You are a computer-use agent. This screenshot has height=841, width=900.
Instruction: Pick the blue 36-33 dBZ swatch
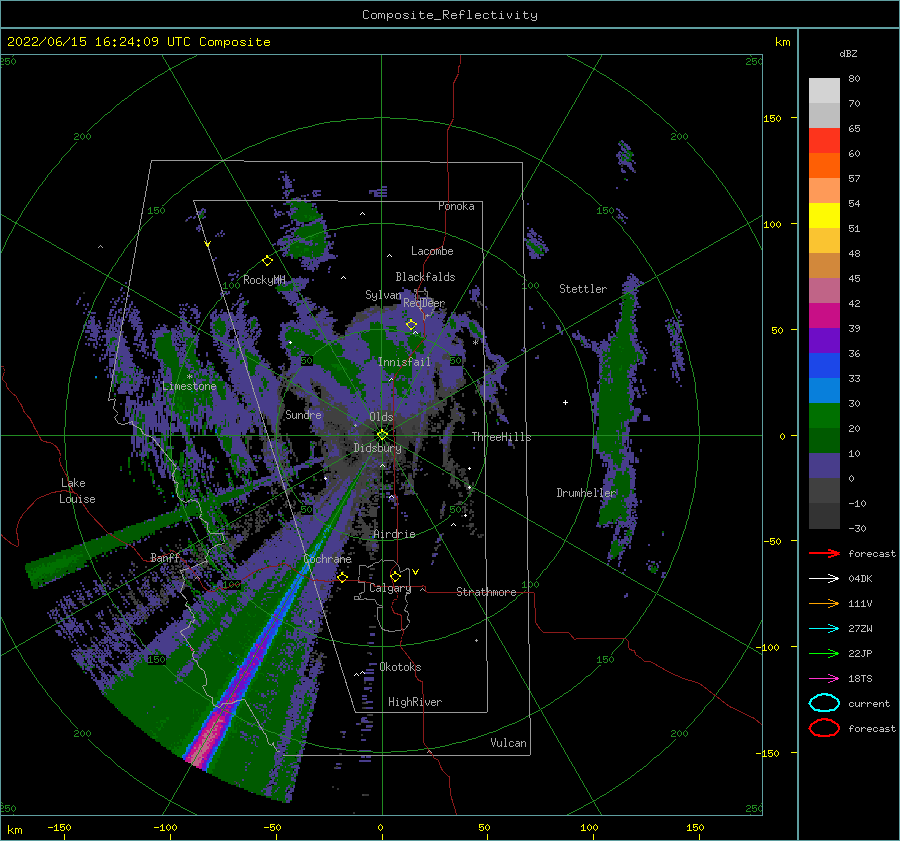point(824,365)
